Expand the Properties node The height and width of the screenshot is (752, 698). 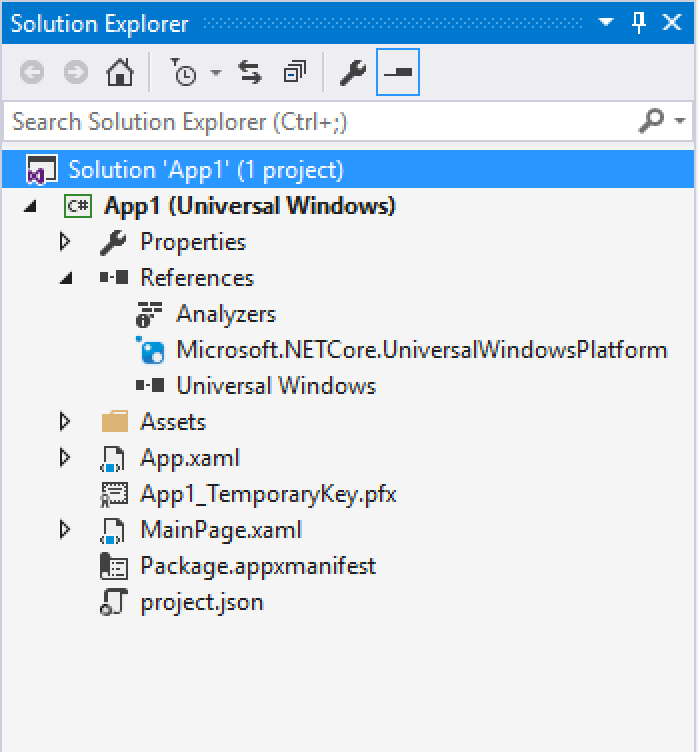(65, 242)
